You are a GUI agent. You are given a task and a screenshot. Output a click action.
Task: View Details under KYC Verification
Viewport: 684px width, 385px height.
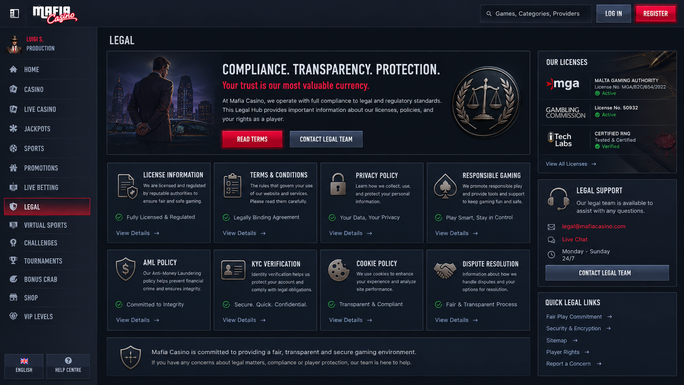click(x=244, y=320)
